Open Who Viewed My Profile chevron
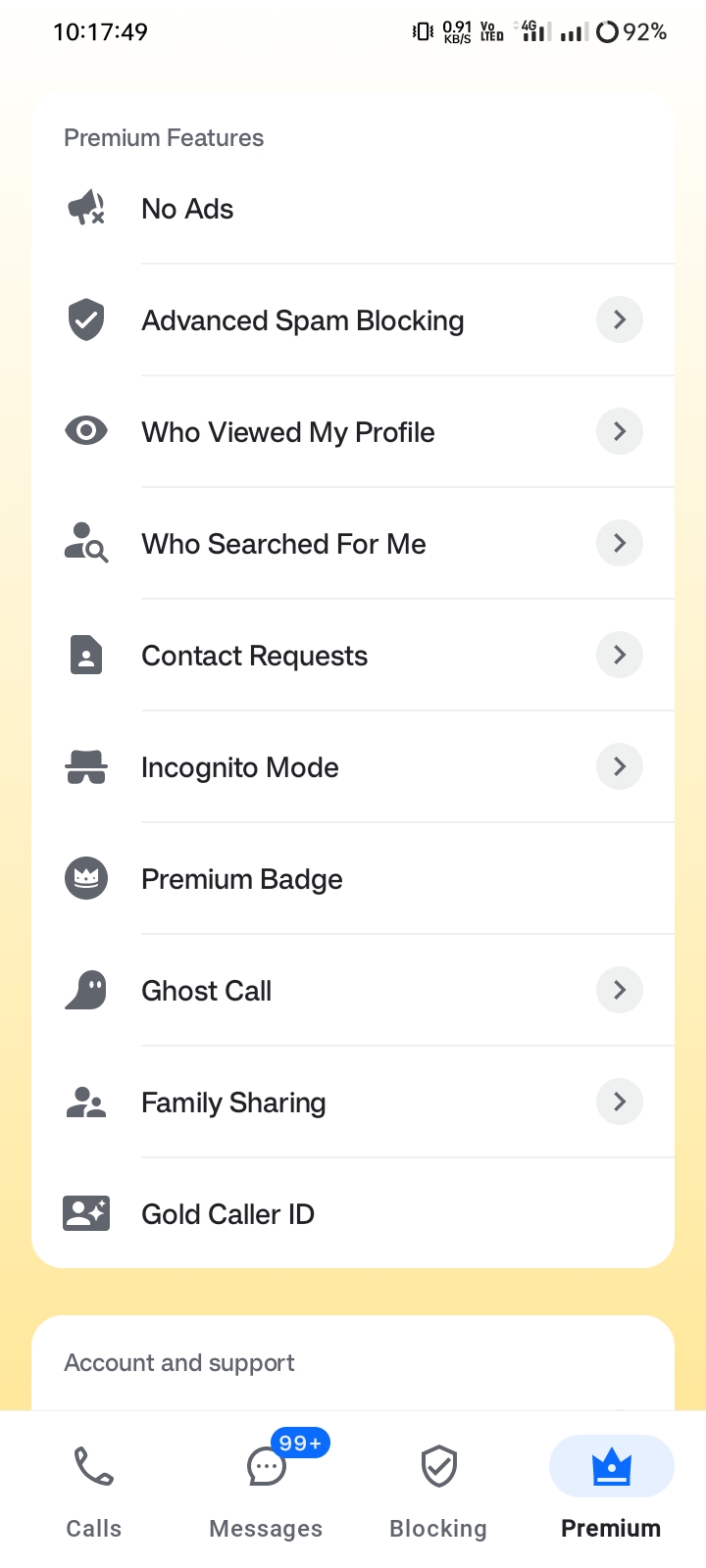Image resolution: width=706 pixels, height=1568 pixels. tap(620, 431)
